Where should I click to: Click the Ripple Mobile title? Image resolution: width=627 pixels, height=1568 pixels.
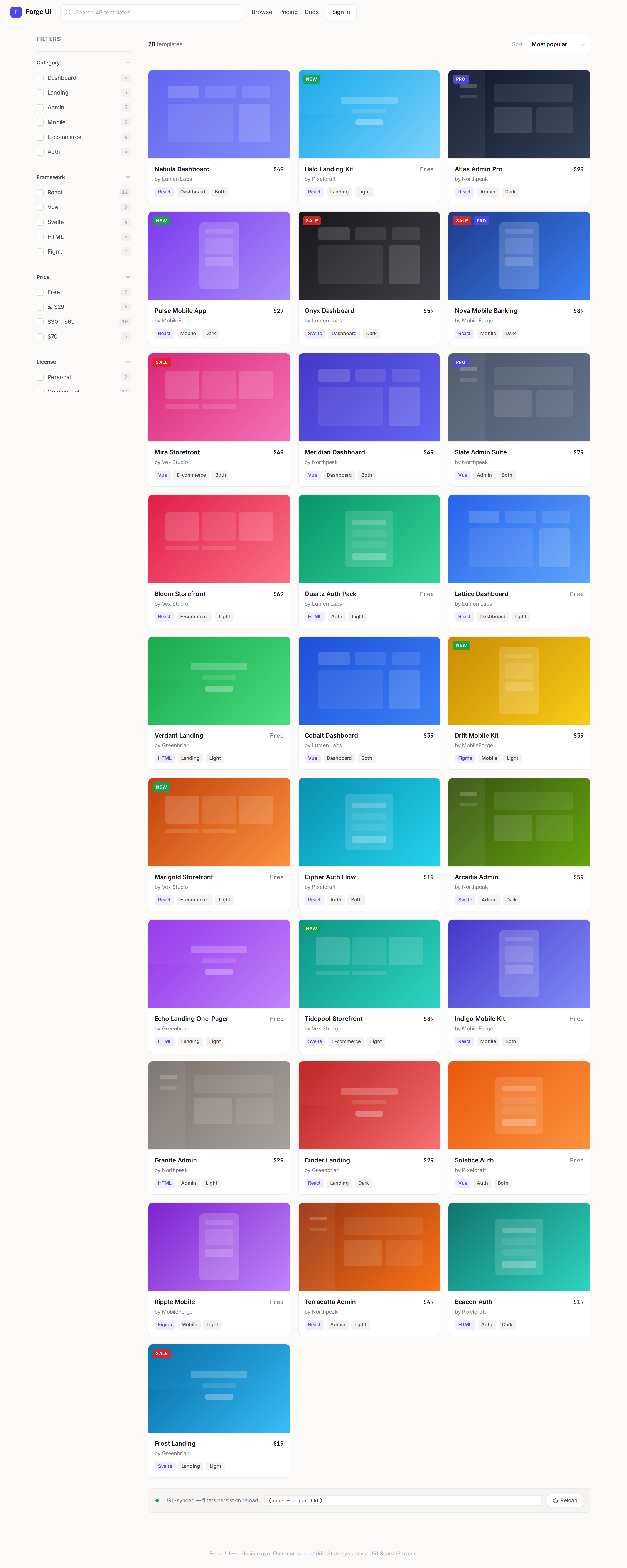tap(175, 1302)
